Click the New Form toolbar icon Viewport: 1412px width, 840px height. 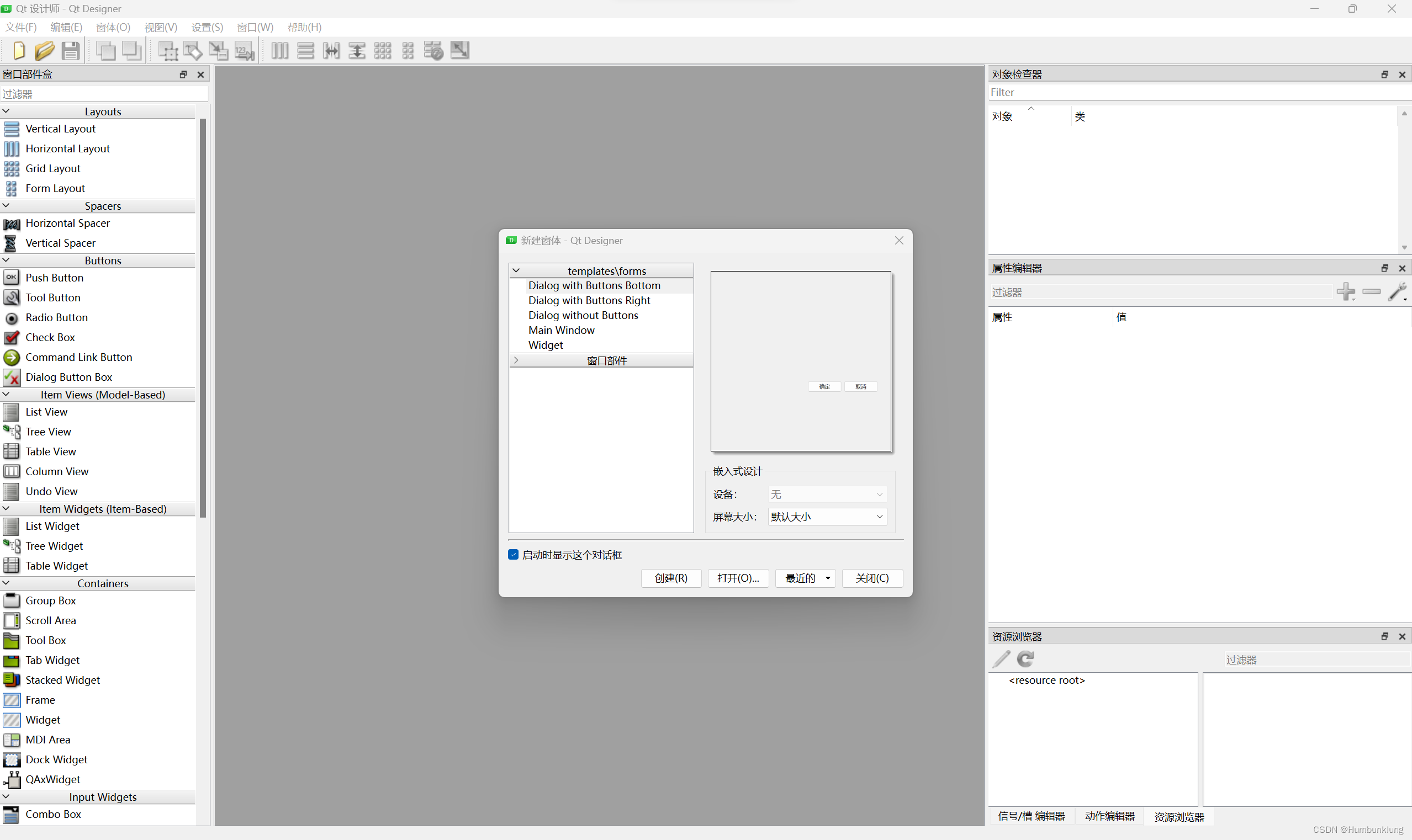pos(19,51)
